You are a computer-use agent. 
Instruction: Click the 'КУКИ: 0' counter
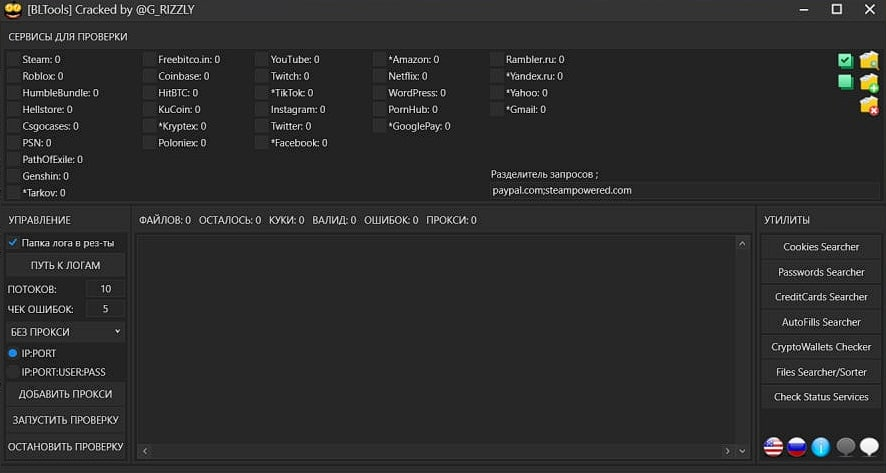pos(286,220)
